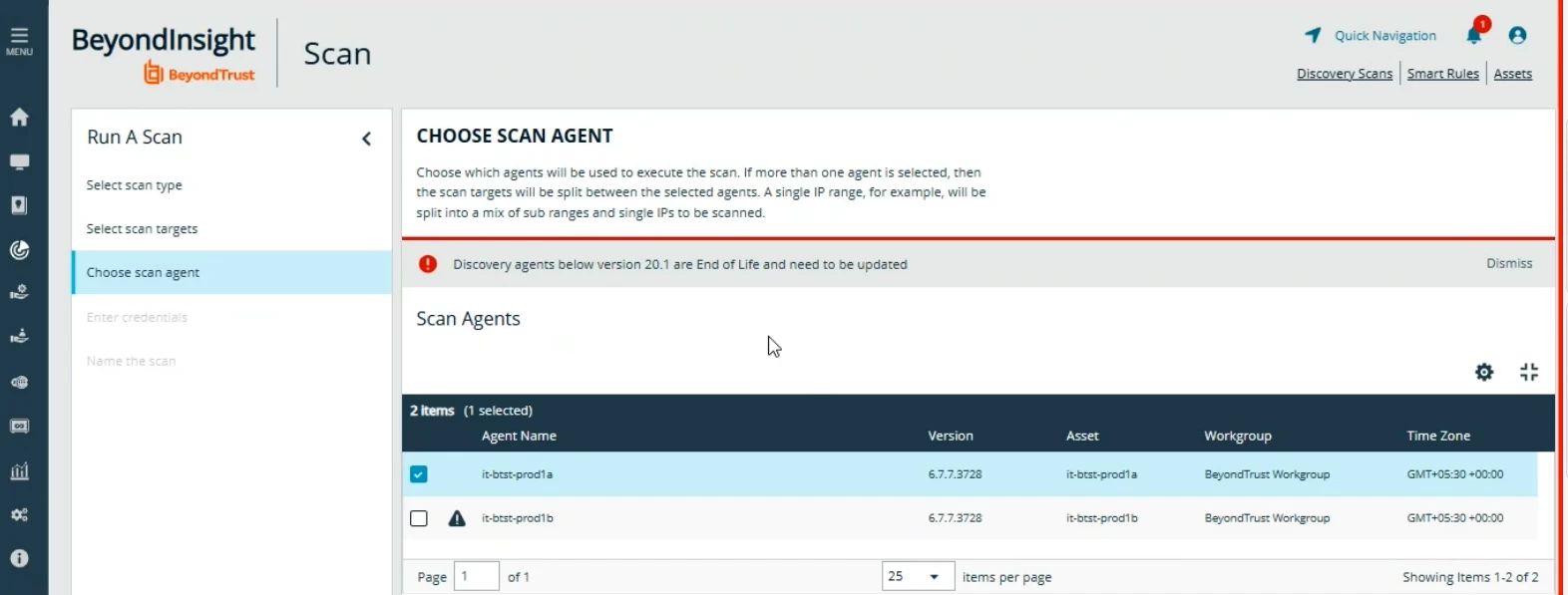Open the globe-like sidebar icon above the password icon
1568x595 pixels.
[x=19, y=382]
